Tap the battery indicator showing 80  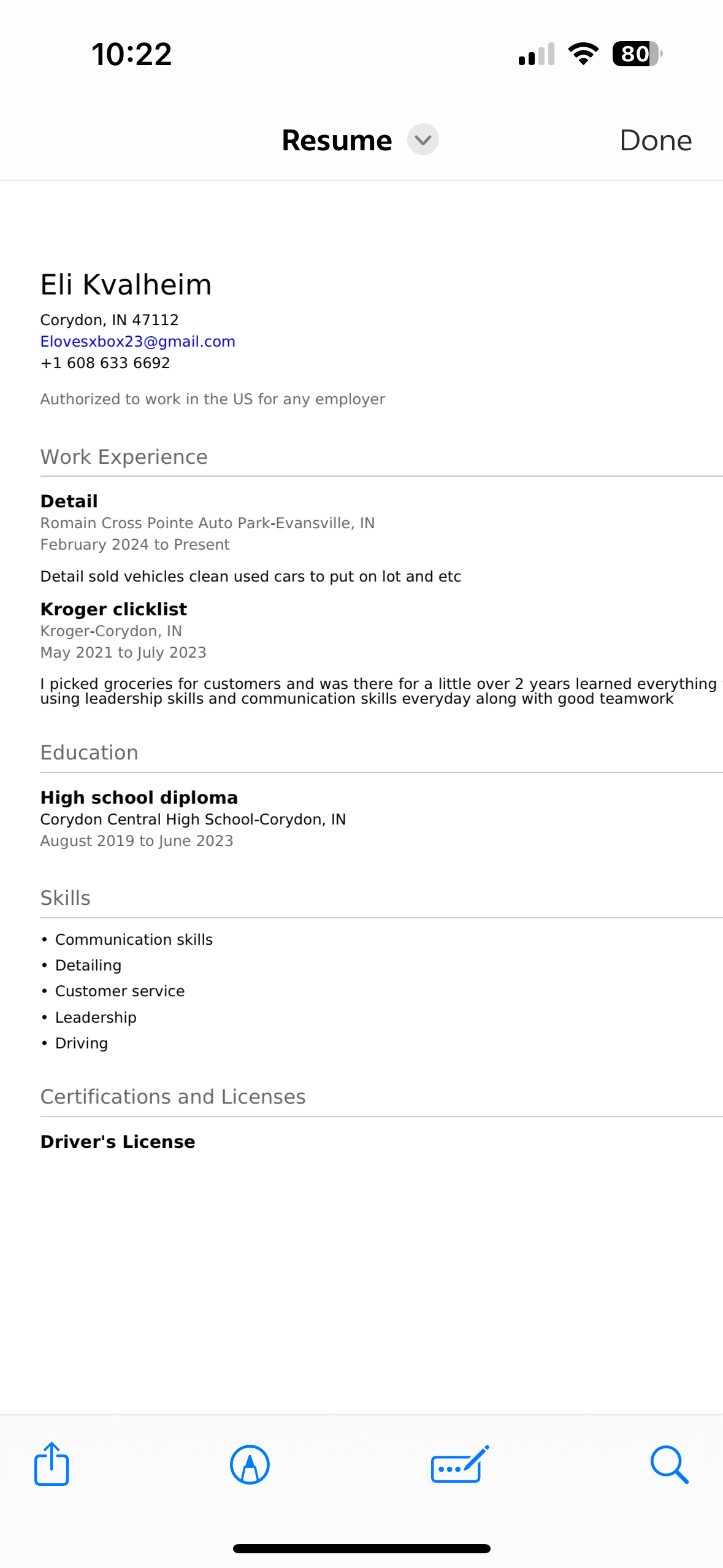(637, 54)
